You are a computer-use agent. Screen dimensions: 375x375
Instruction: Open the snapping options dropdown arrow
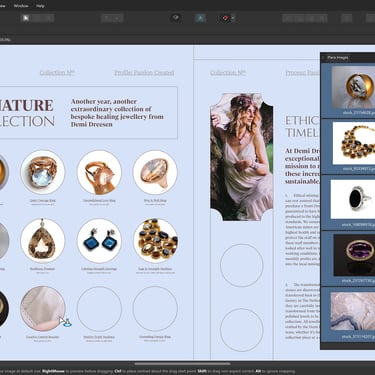point(233,18)
